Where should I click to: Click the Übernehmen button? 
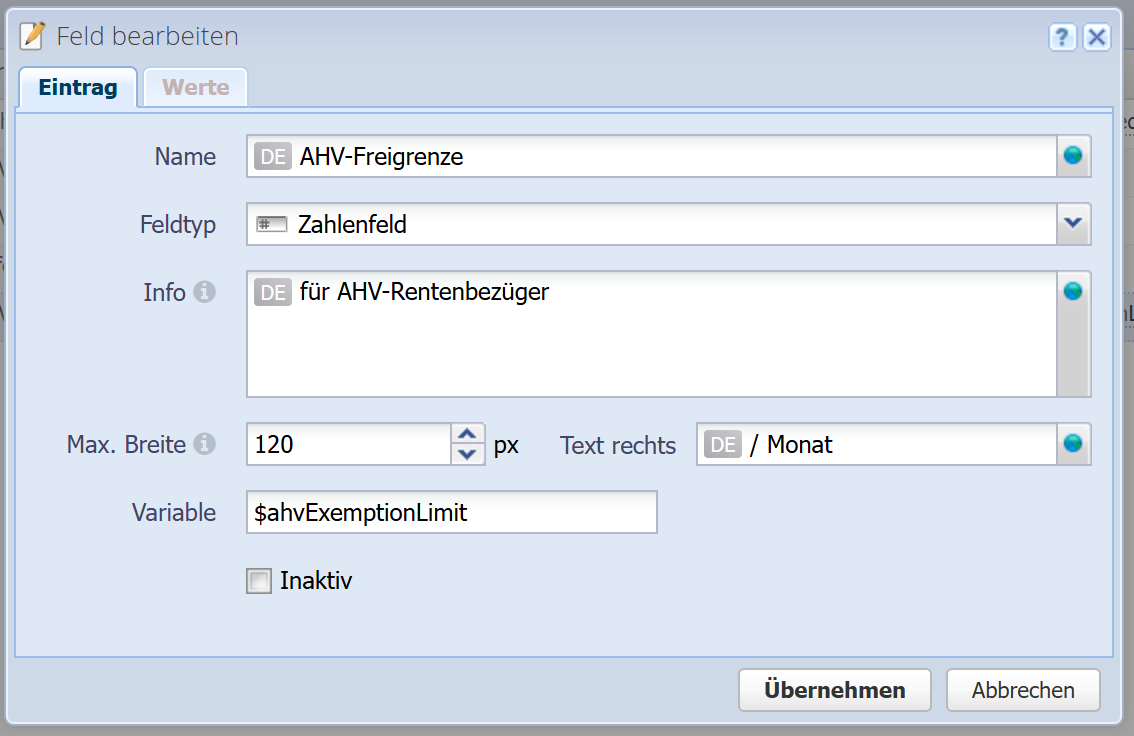tap(834, 690)
